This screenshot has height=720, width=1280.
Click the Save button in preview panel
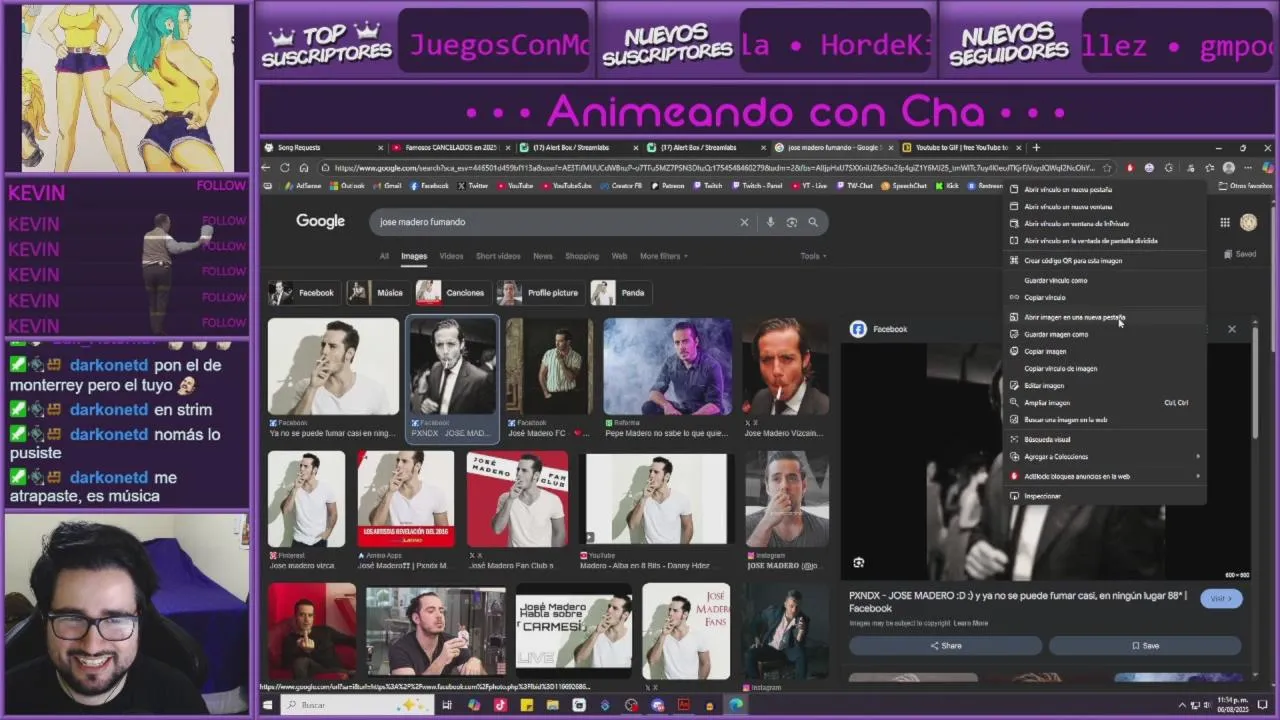(x=1145, y=646)
